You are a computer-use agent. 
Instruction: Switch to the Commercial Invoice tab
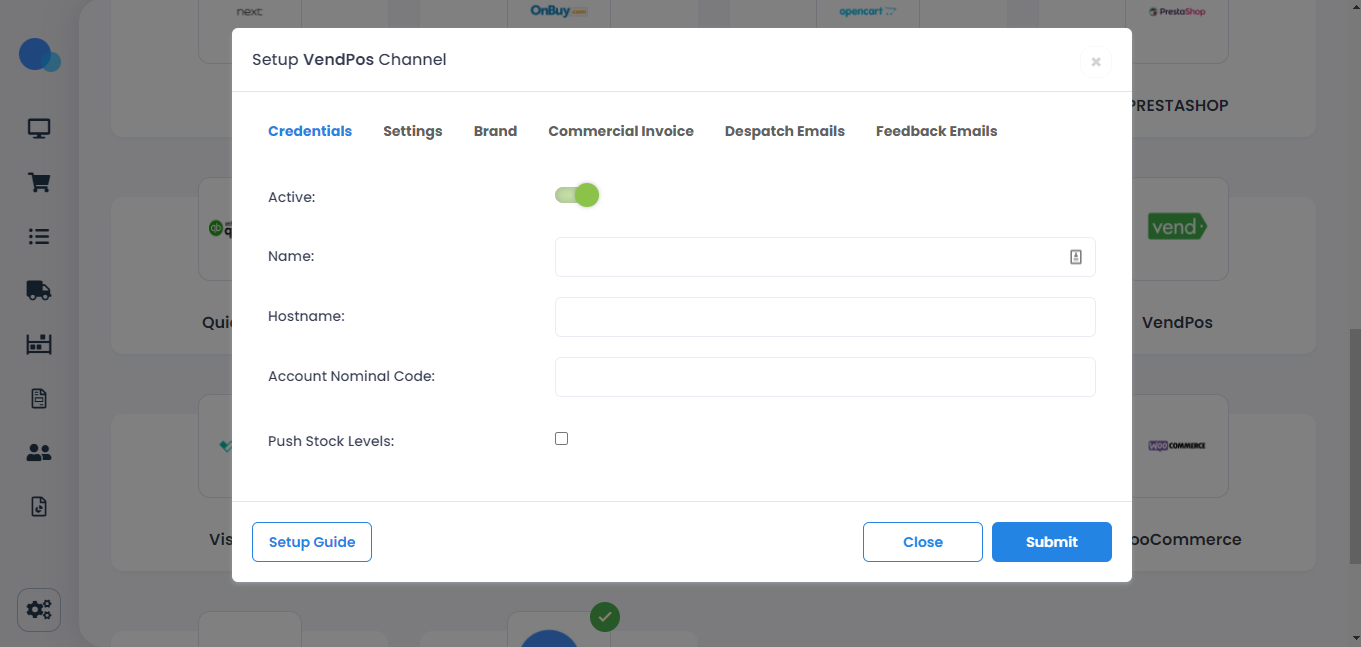pos(621,131)
